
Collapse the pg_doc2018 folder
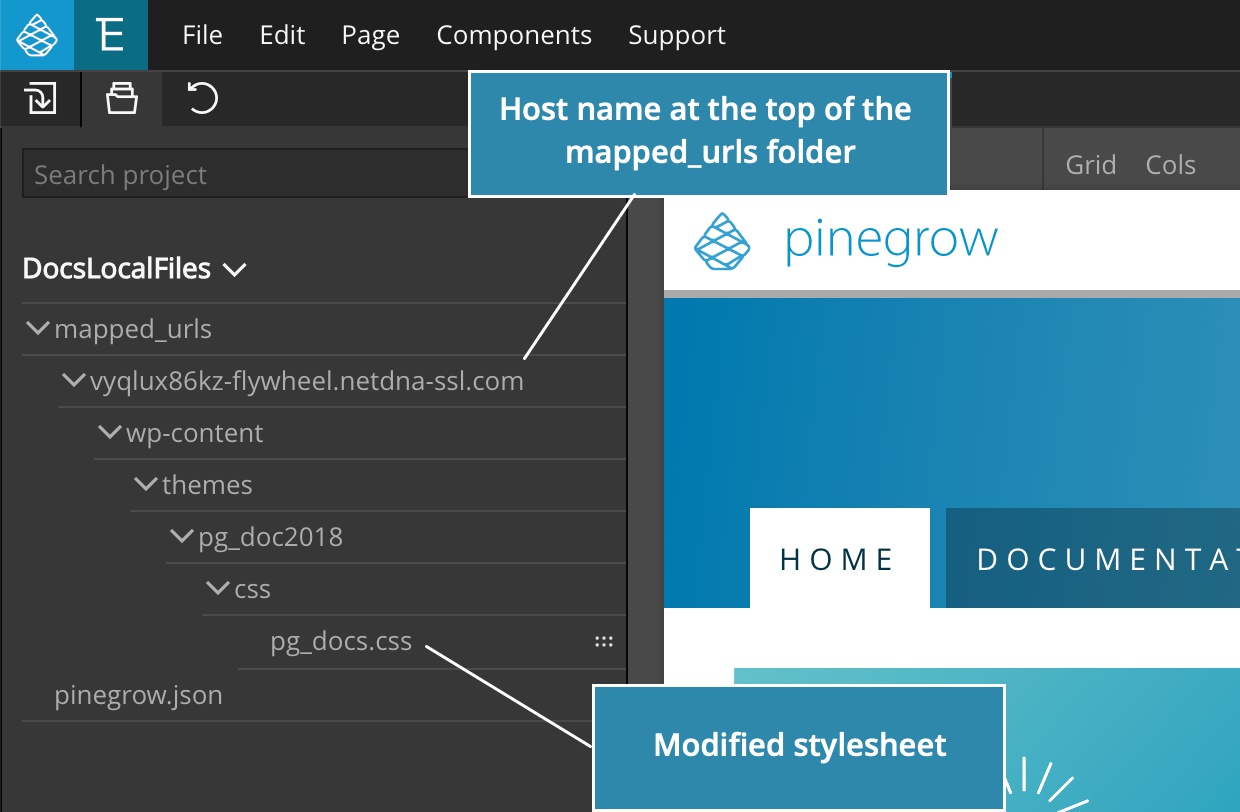184,536
